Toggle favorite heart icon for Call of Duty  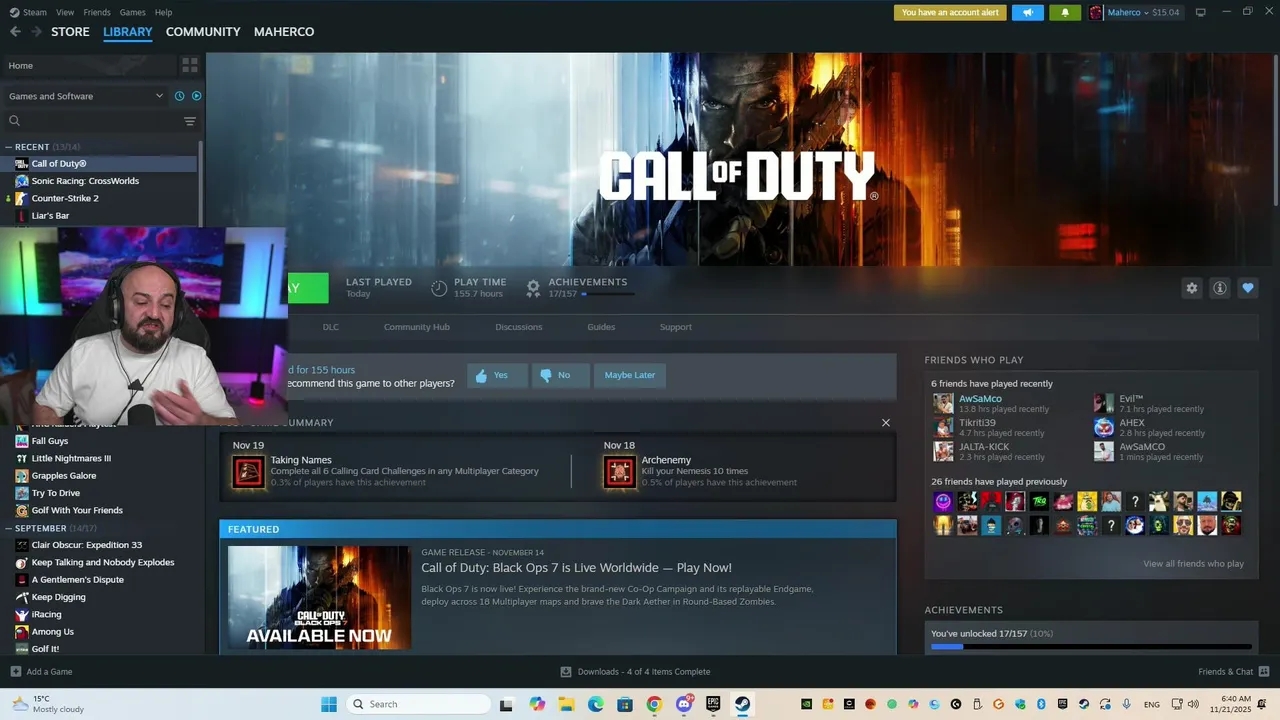point(1247,288)
